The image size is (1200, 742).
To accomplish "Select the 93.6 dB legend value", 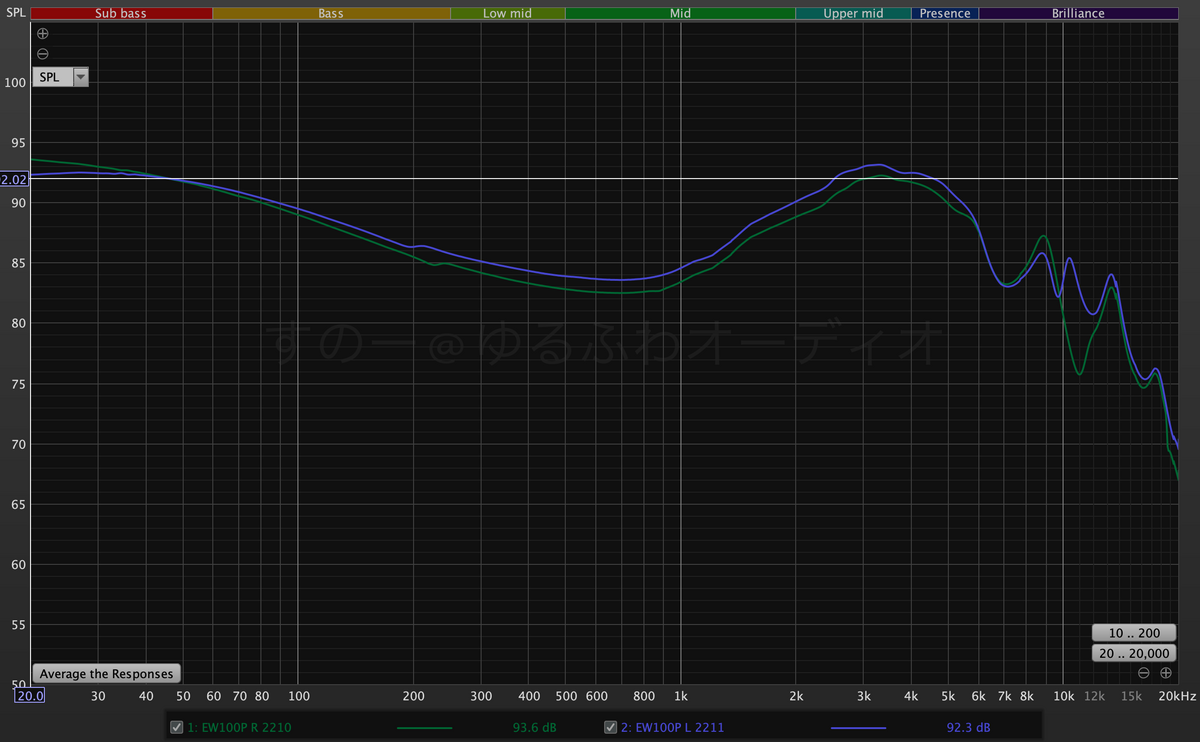I will (x=533, y=727).
